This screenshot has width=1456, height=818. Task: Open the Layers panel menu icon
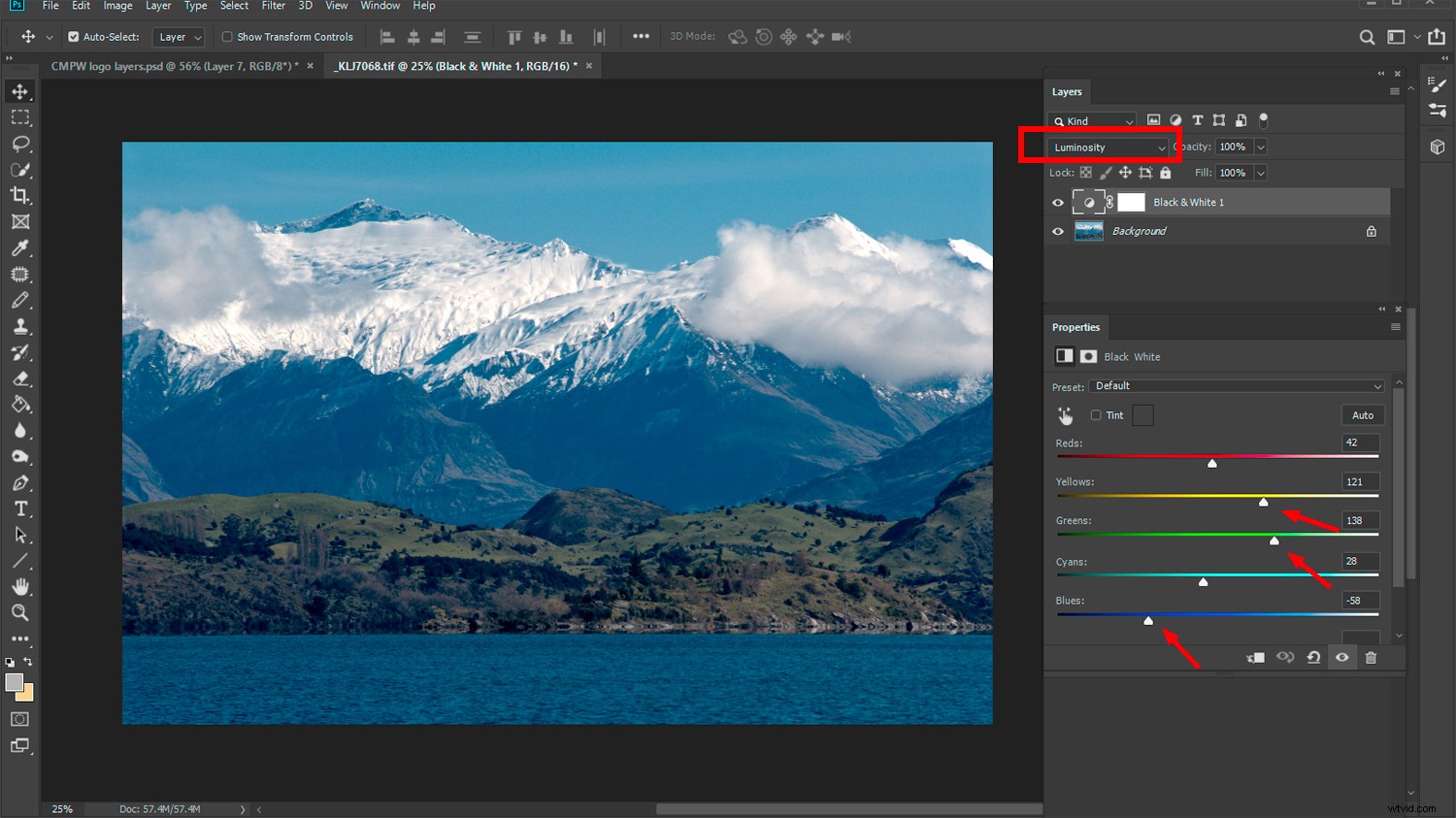(x=1395, y=91)
